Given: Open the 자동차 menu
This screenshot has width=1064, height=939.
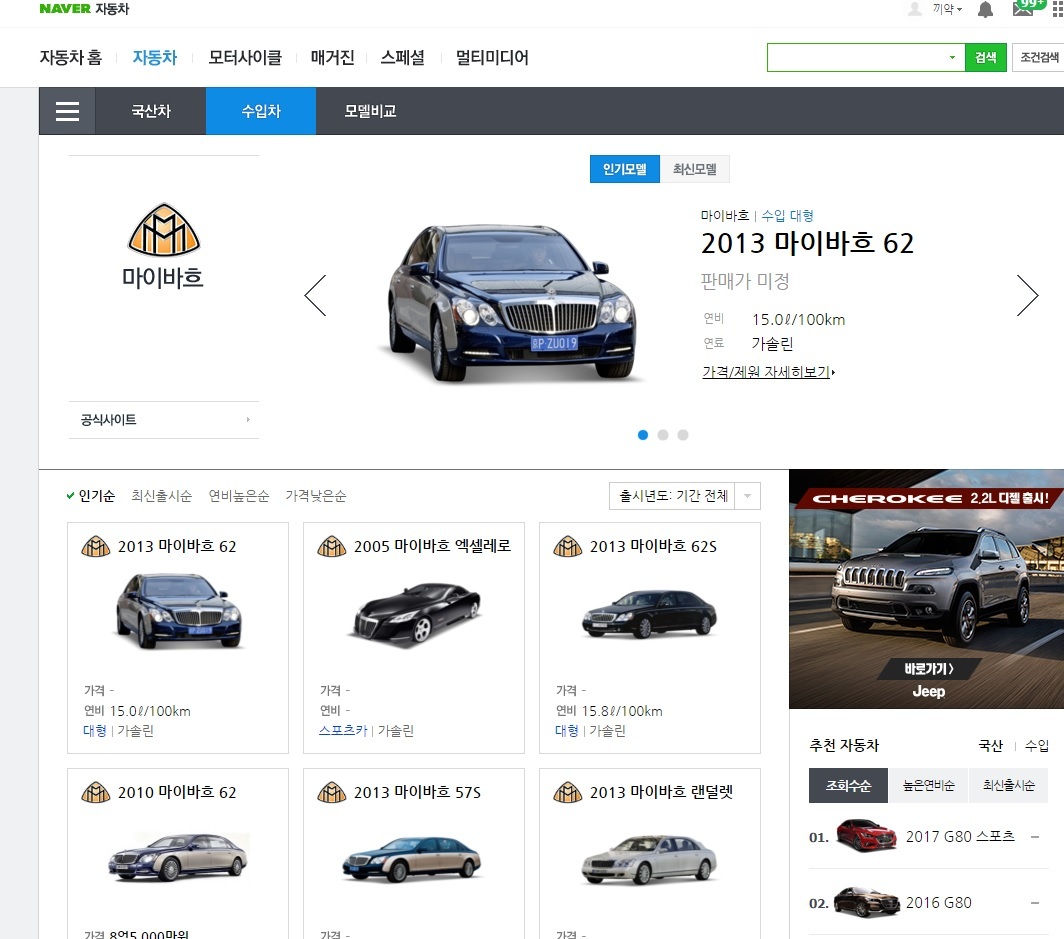Looking at the screenshot, I should pos(155,58).
